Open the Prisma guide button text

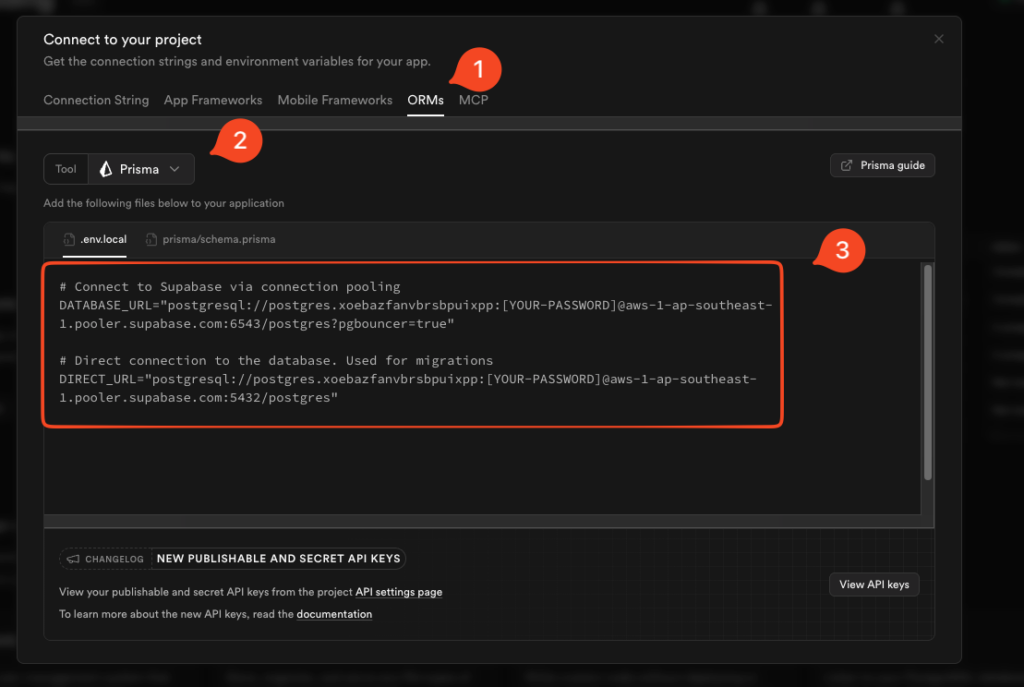pos(892,165)
